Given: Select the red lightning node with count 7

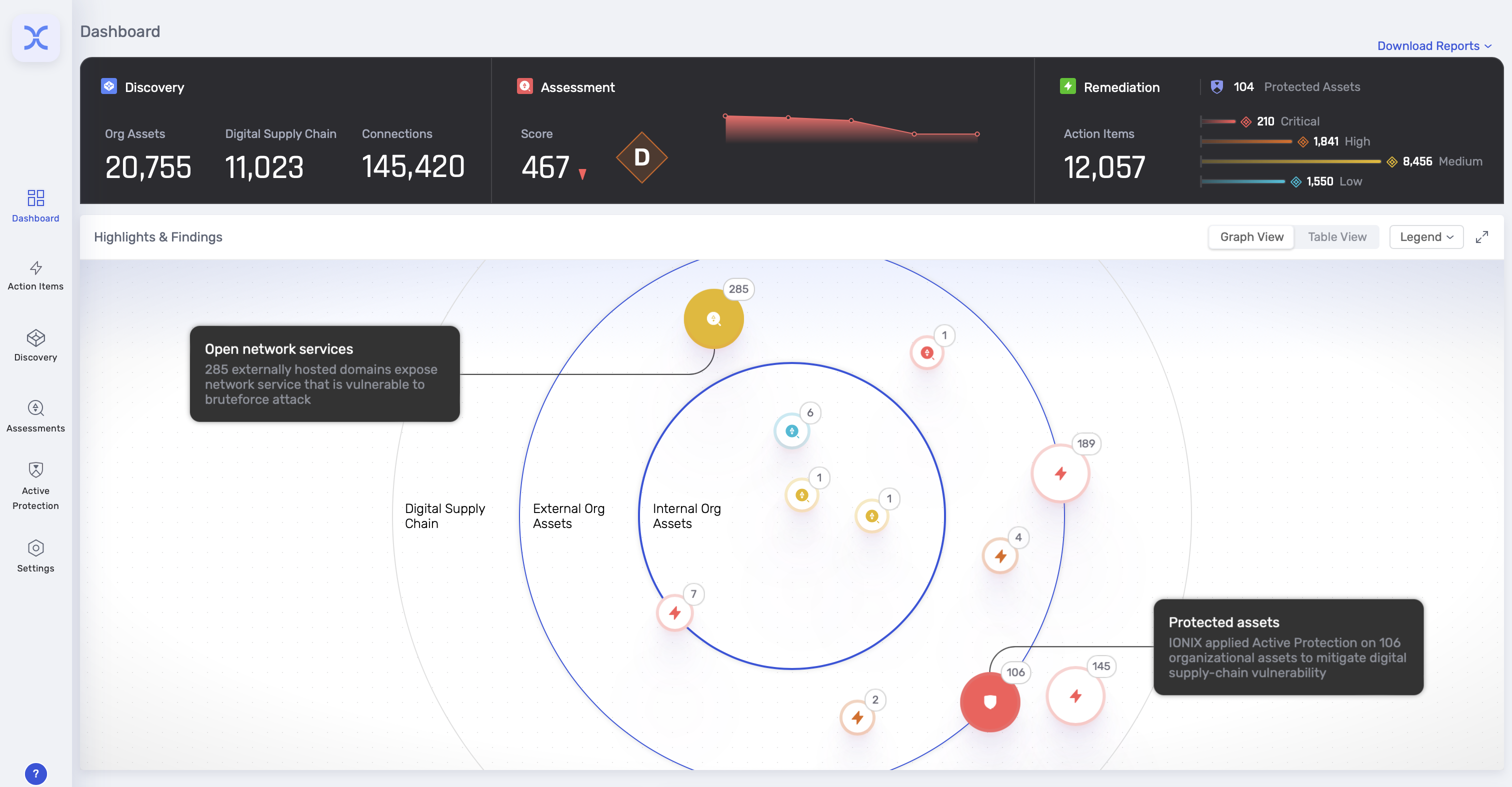Looking at the screenshot, I should pos(675,612).
